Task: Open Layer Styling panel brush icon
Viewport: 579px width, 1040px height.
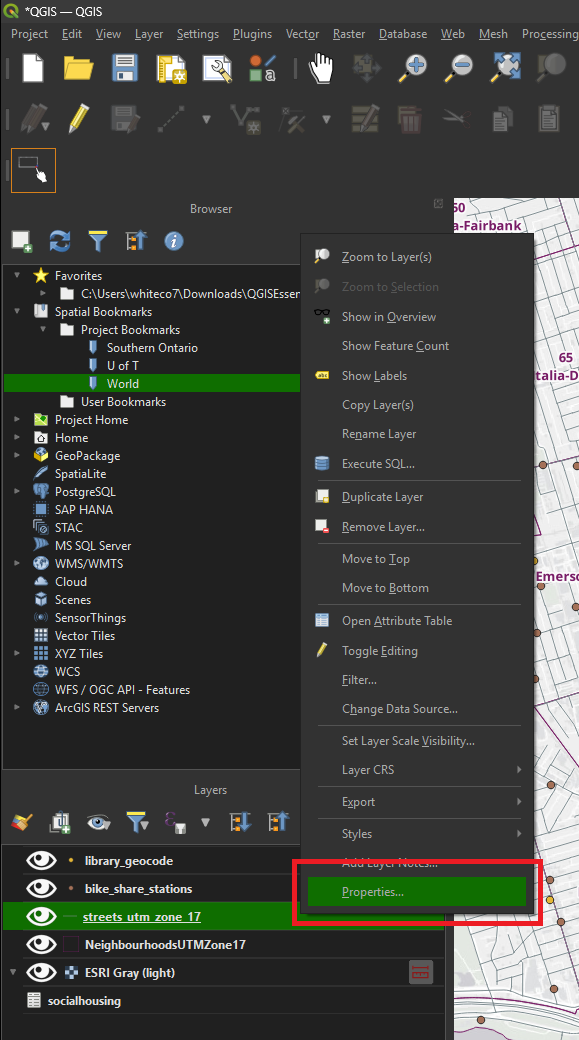Action: 23,822
